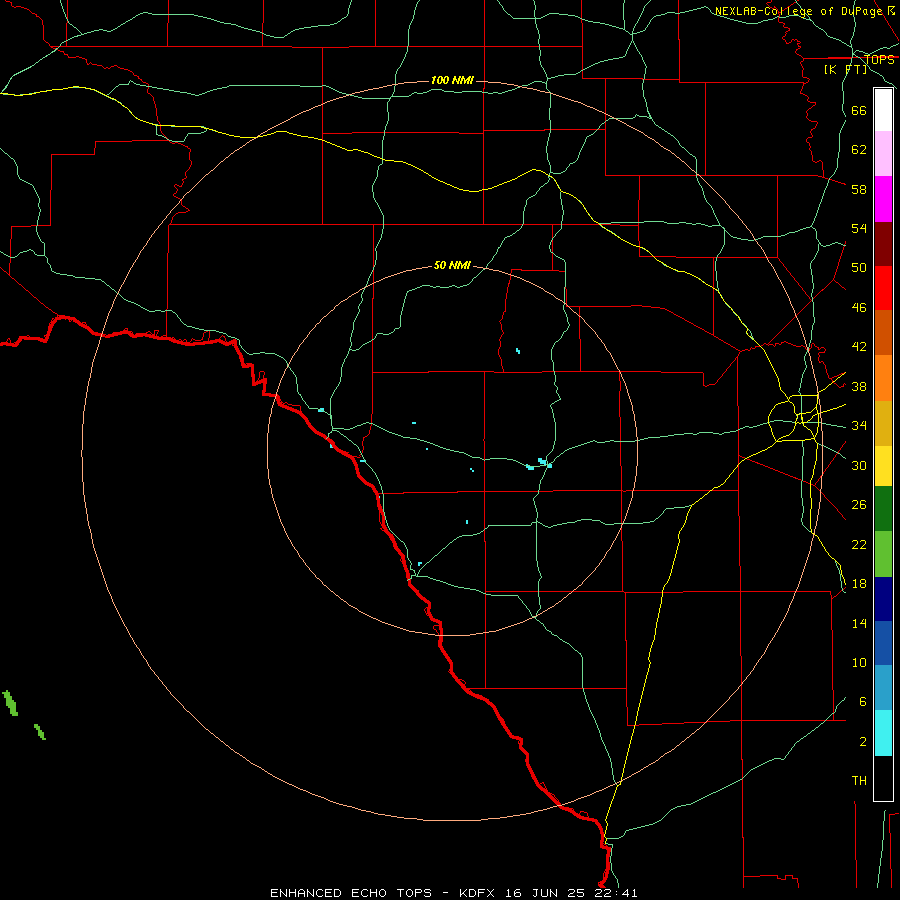
Task: Click the legend value 62
Action: pyautogui.click(x=859, y=150)
